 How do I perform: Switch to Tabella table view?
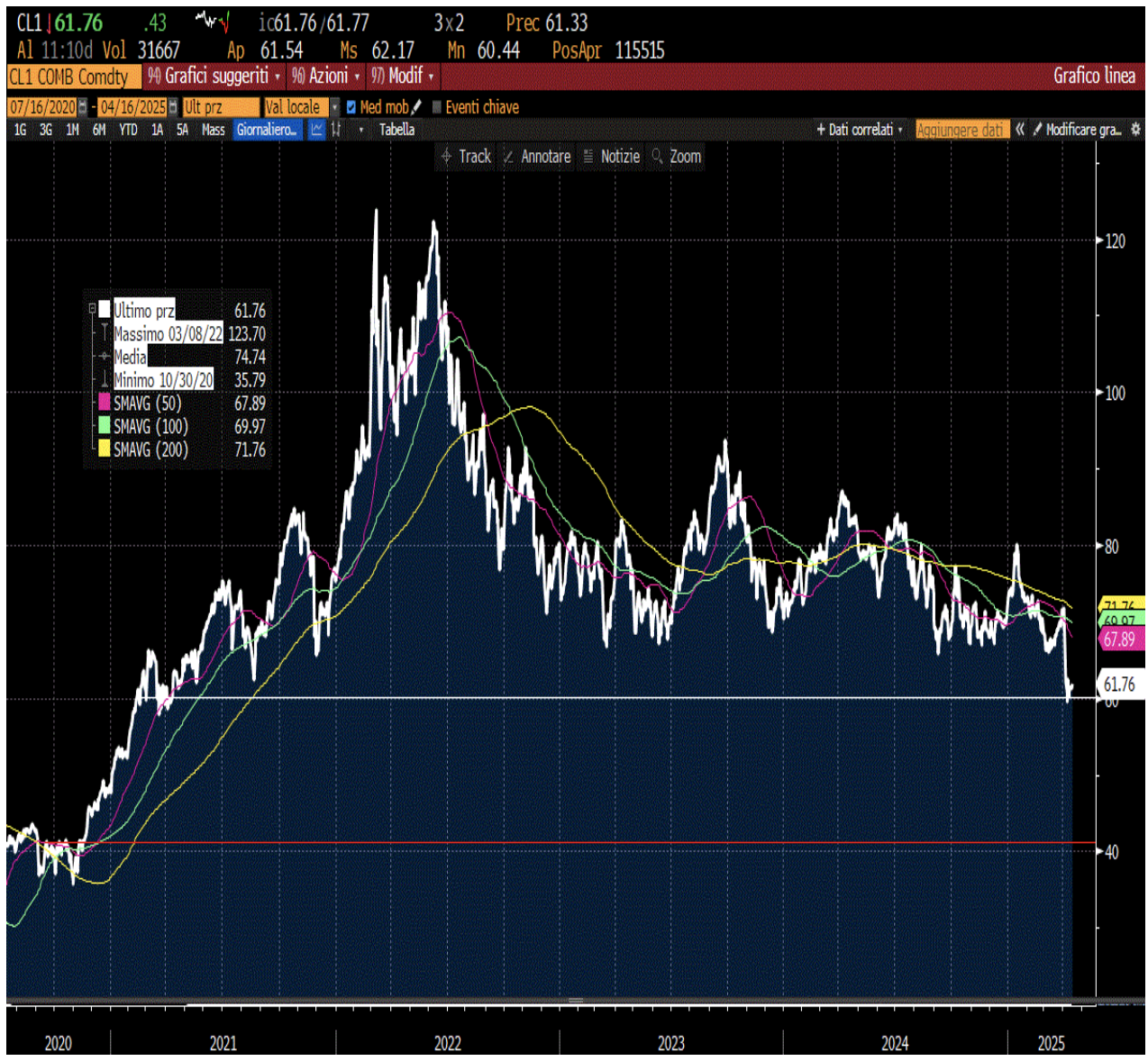[x=396, y=130]
